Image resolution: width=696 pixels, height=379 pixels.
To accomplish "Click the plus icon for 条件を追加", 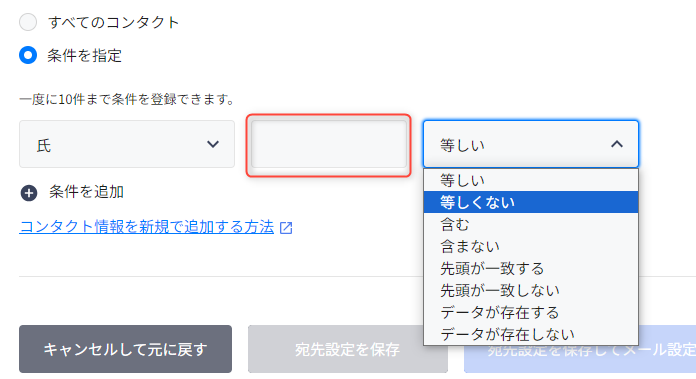I will click(x=29, y=193).
